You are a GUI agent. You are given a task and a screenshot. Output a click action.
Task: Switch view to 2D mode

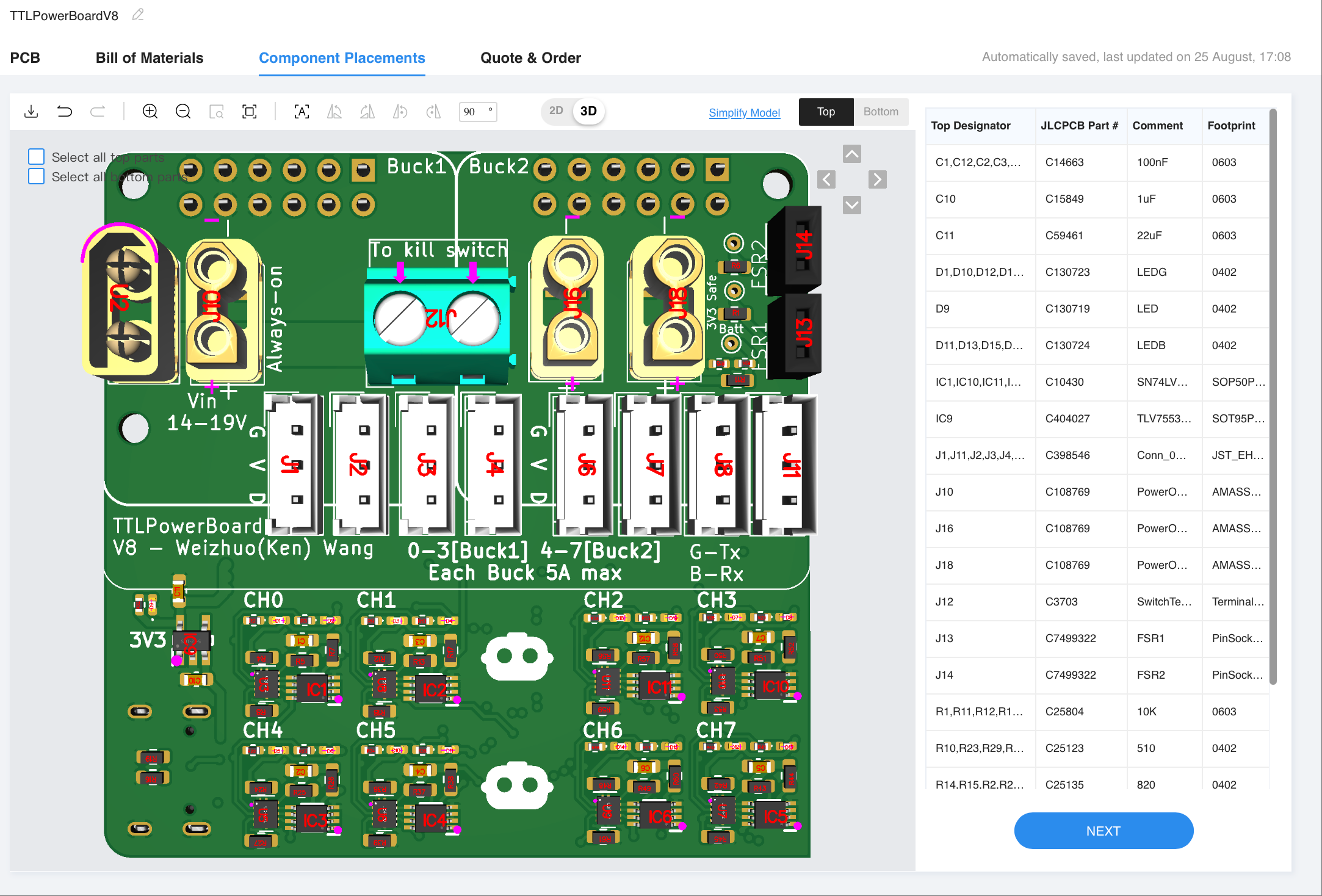(x=555, y=111)
